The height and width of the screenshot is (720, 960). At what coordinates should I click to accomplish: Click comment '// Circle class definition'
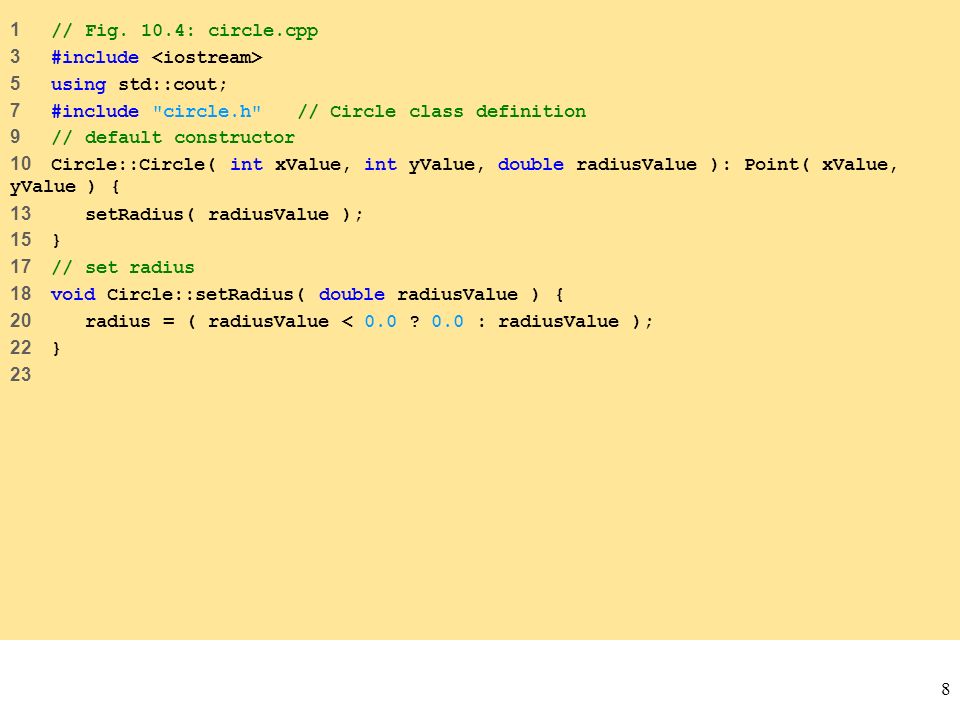point(442,111)
